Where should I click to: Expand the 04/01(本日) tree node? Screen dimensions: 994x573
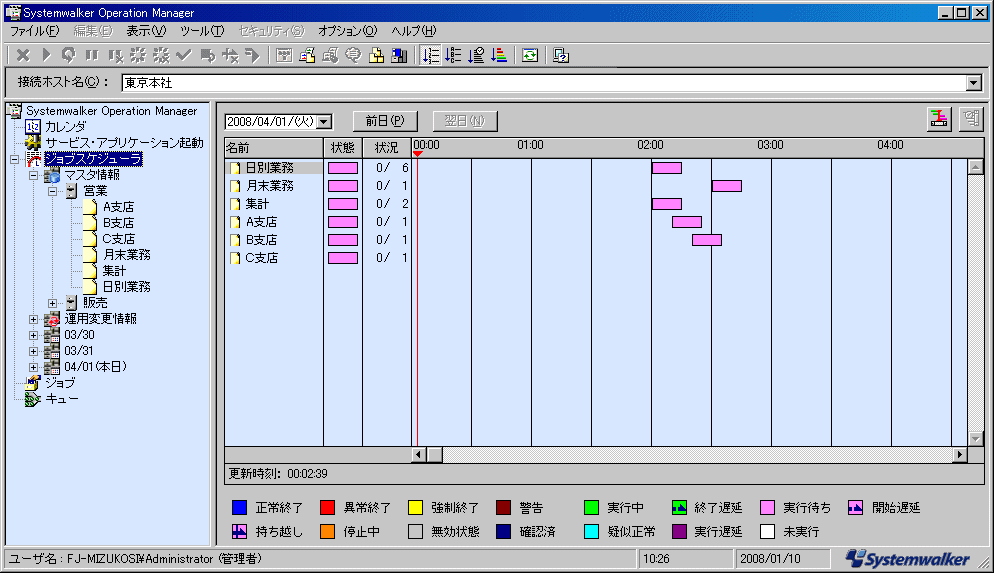point(34,367)
